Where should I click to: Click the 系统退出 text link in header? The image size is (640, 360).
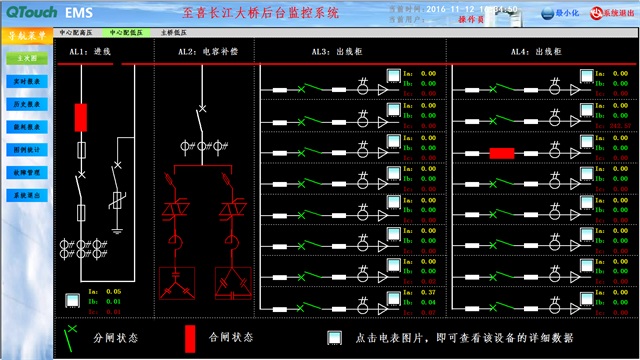pos(620,13)
